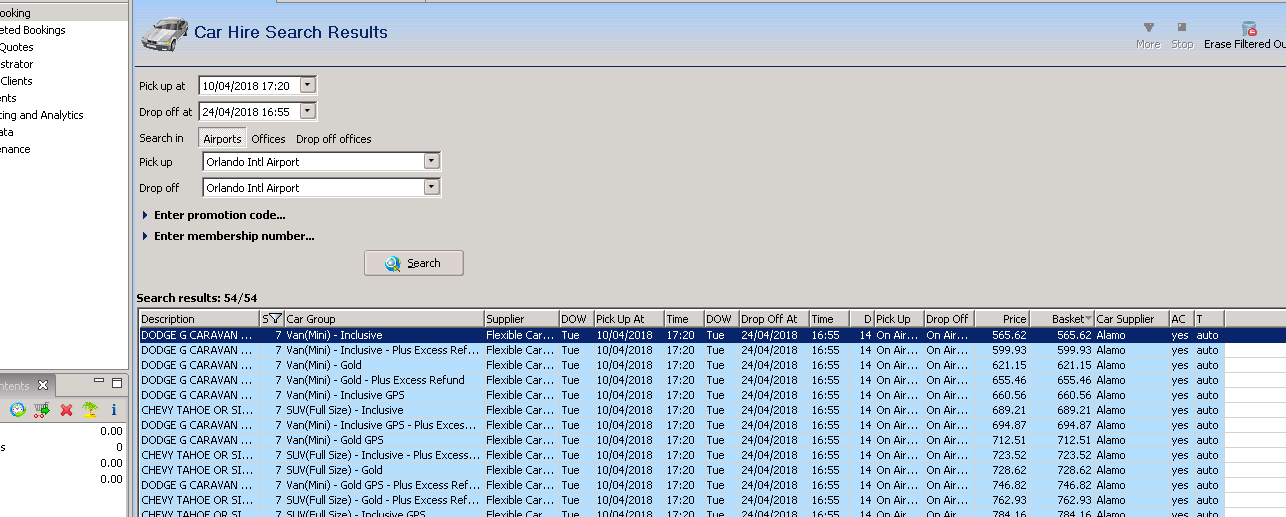
Task: Sort by the Car Group column header
Action: pyautogui.click(x=383, y=319)
